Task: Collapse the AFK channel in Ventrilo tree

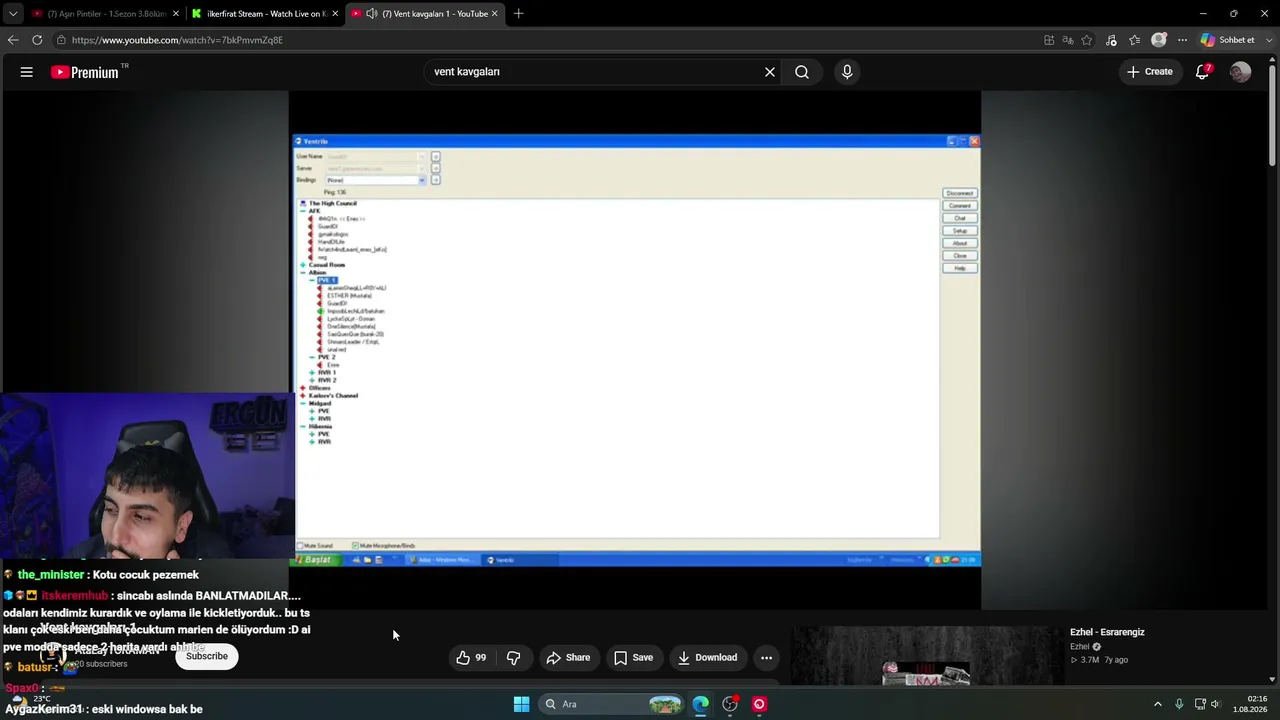Action: (x=304, y=211)
